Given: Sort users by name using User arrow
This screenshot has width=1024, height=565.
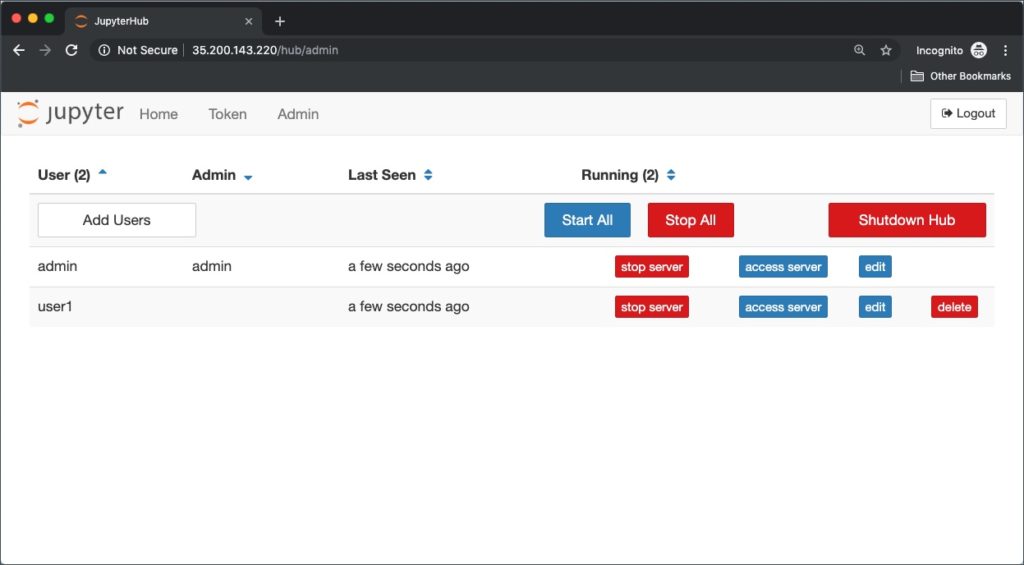Looking at the screenshot, I should 102,173.
